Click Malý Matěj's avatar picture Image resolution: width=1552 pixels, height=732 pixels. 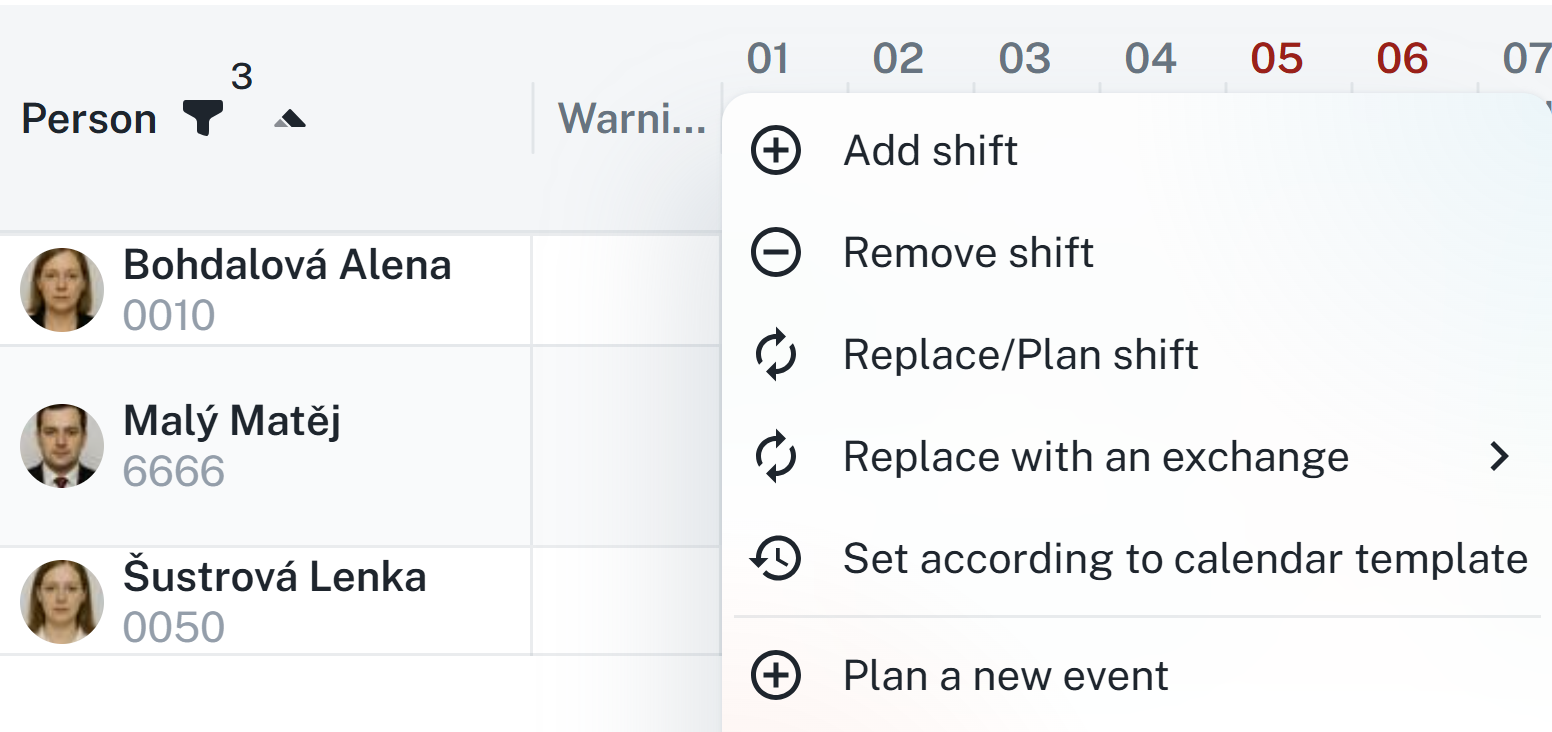(62, 446)
